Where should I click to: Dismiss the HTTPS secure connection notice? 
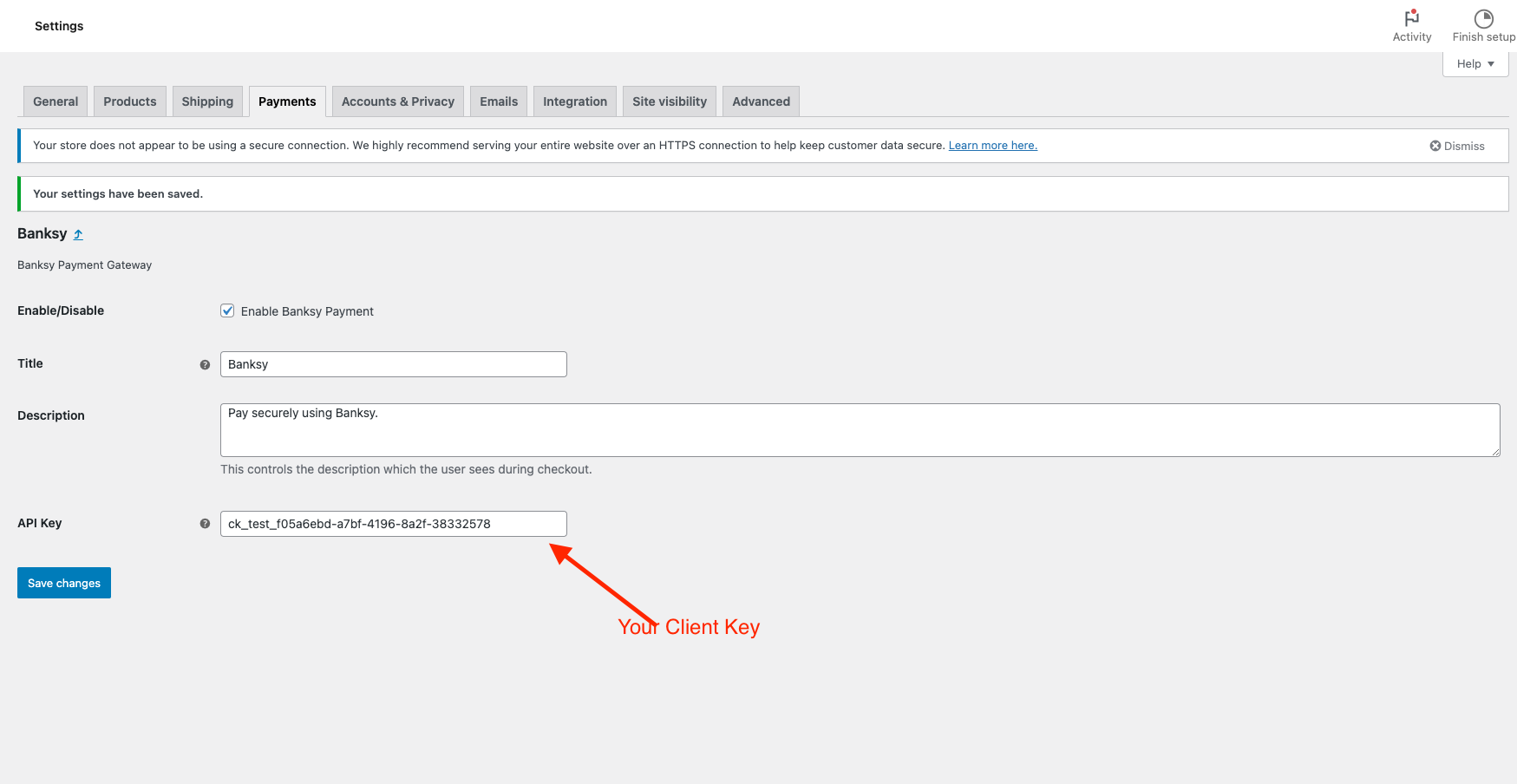coord(1457,147)
